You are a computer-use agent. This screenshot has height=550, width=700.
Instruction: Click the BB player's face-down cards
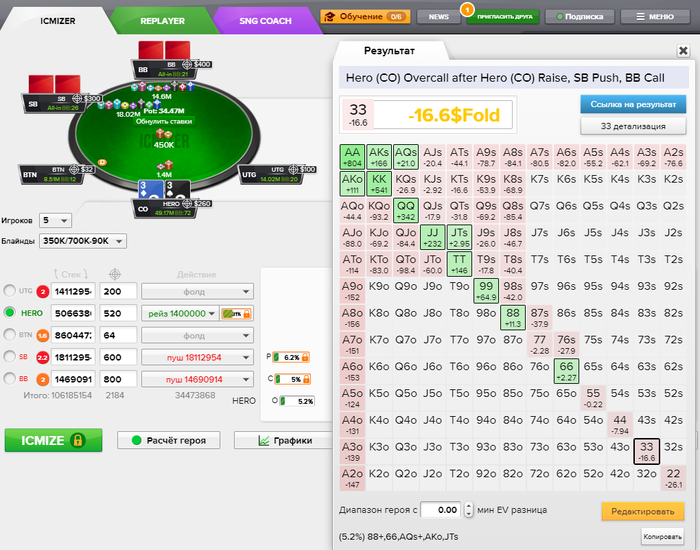coord(164,50)
